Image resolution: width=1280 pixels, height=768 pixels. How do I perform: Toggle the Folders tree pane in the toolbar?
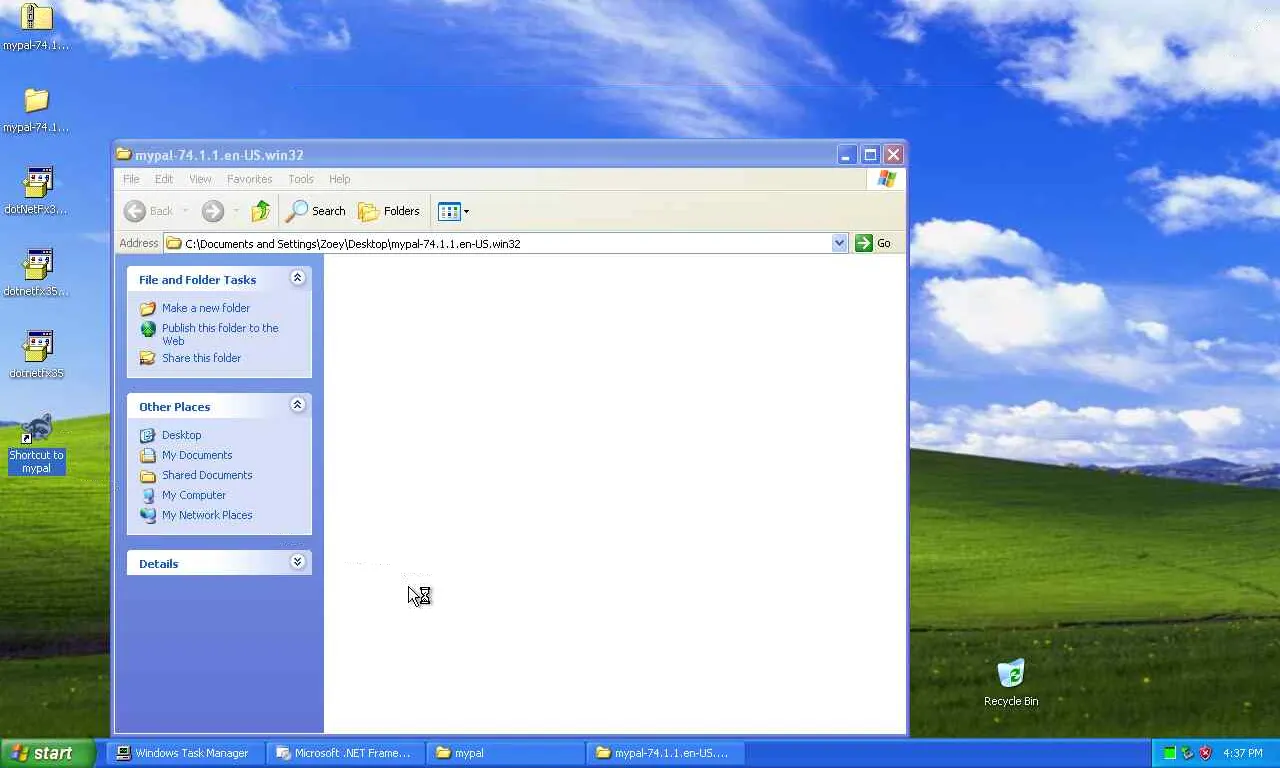tap(389, 211)
